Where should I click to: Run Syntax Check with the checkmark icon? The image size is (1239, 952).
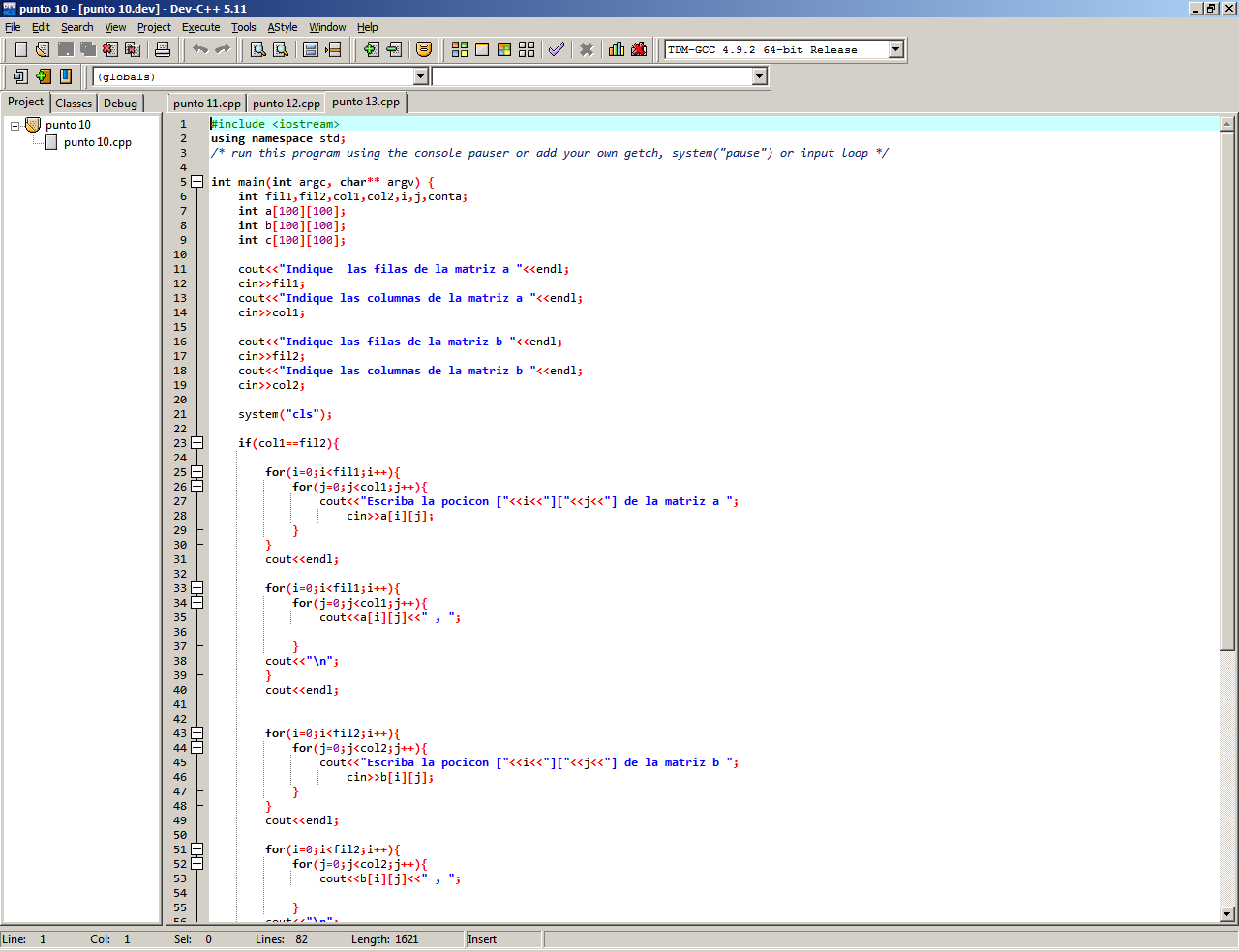557,49
